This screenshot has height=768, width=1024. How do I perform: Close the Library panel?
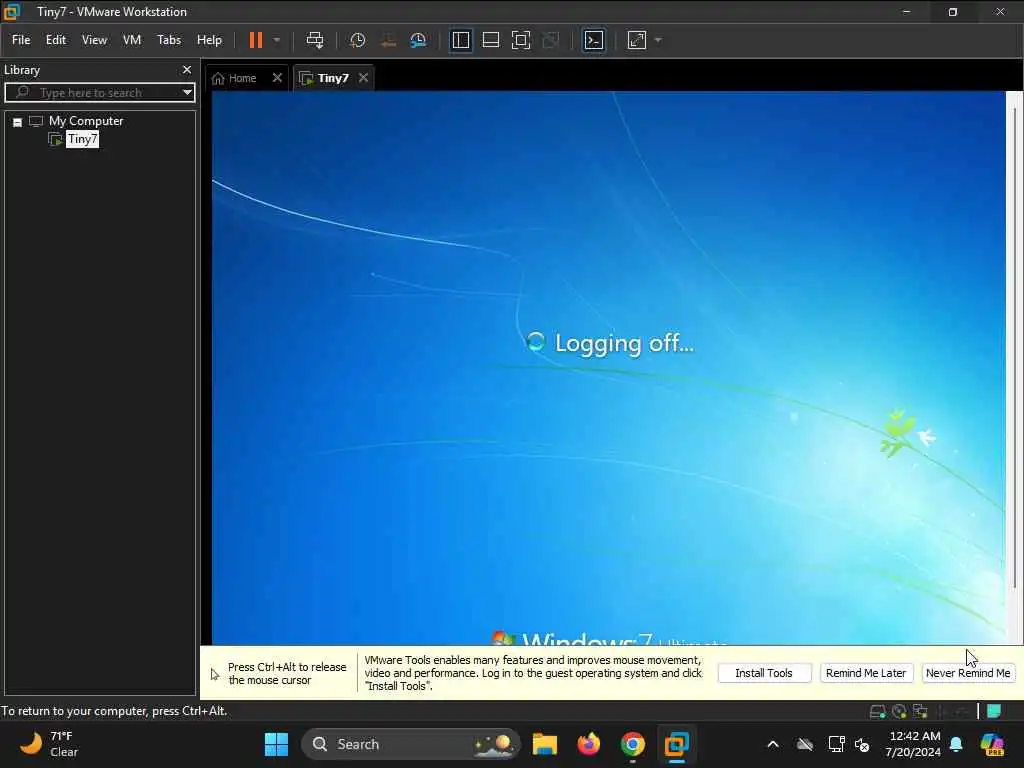coord(187,69)
